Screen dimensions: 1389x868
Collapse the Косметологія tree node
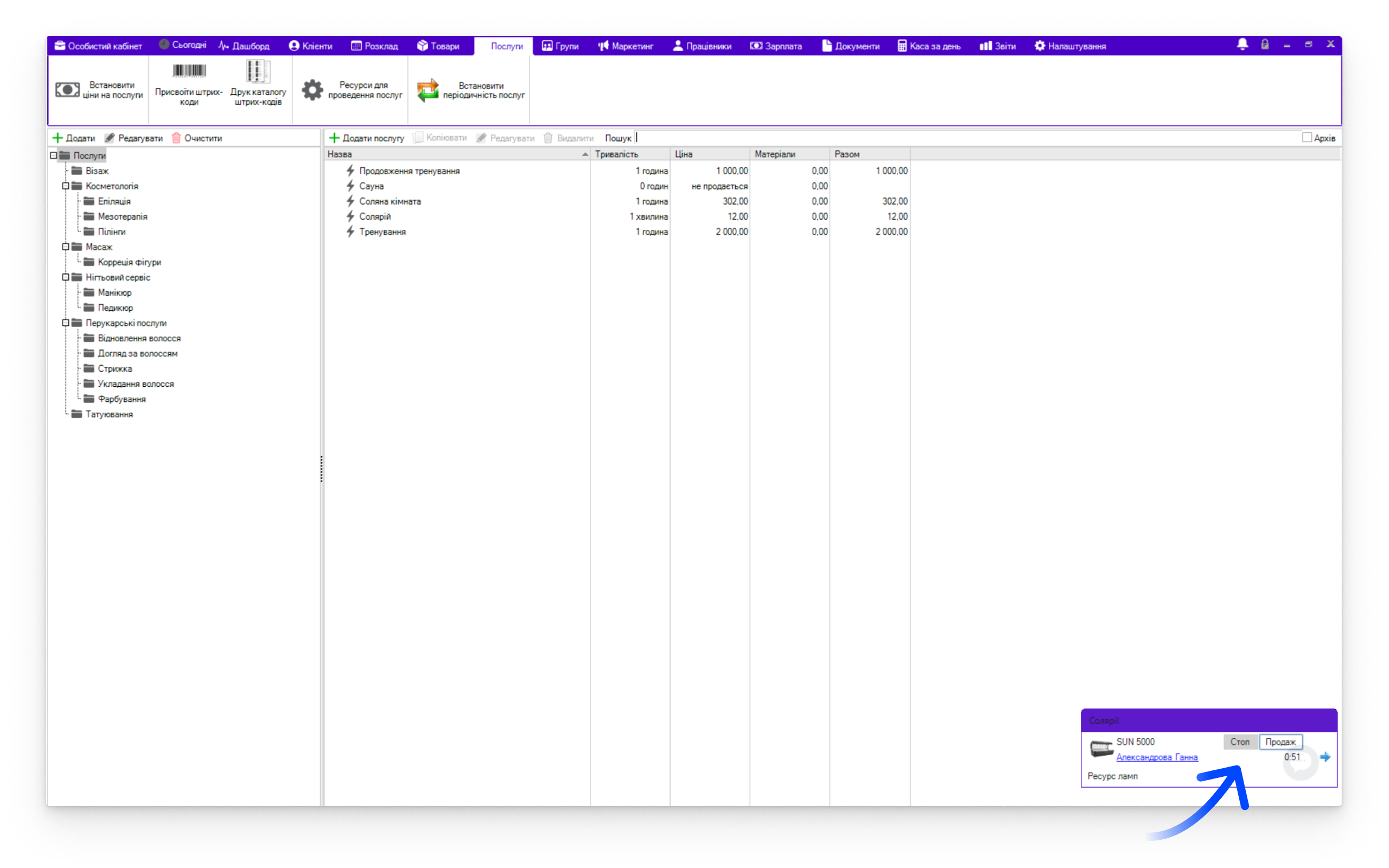click(x=66, y=186)
